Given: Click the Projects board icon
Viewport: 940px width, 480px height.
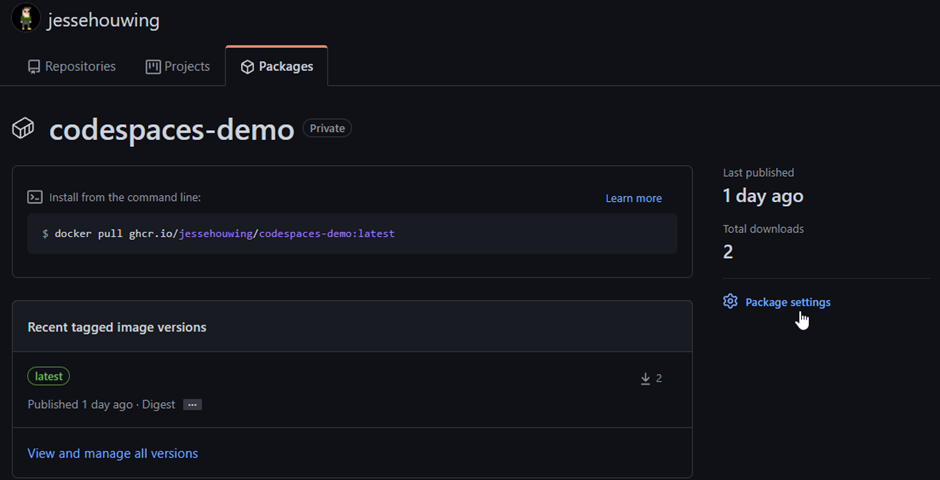Looking at the screenshot, I should [153, 67].
